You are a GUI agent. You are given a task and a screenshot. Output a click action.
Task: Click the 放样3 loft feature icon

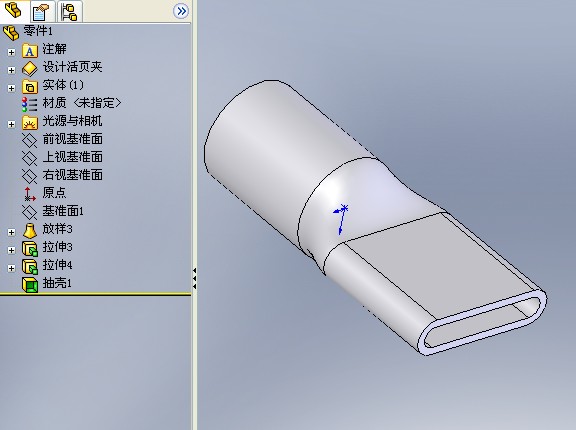(x=30, y=231)
